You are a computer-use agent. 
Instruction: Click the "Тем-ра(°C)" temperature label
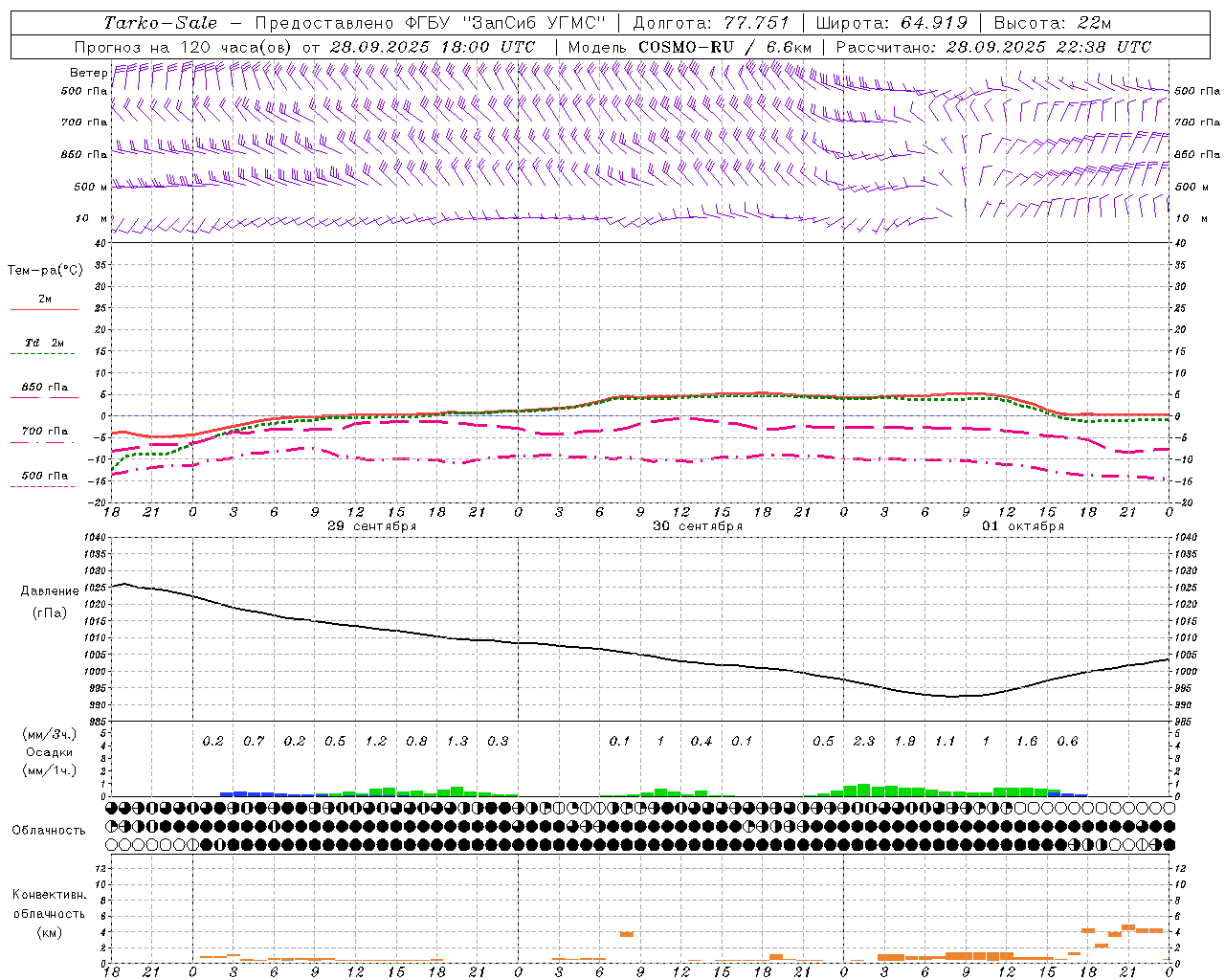pyautogui.click(x=45, y=271)
